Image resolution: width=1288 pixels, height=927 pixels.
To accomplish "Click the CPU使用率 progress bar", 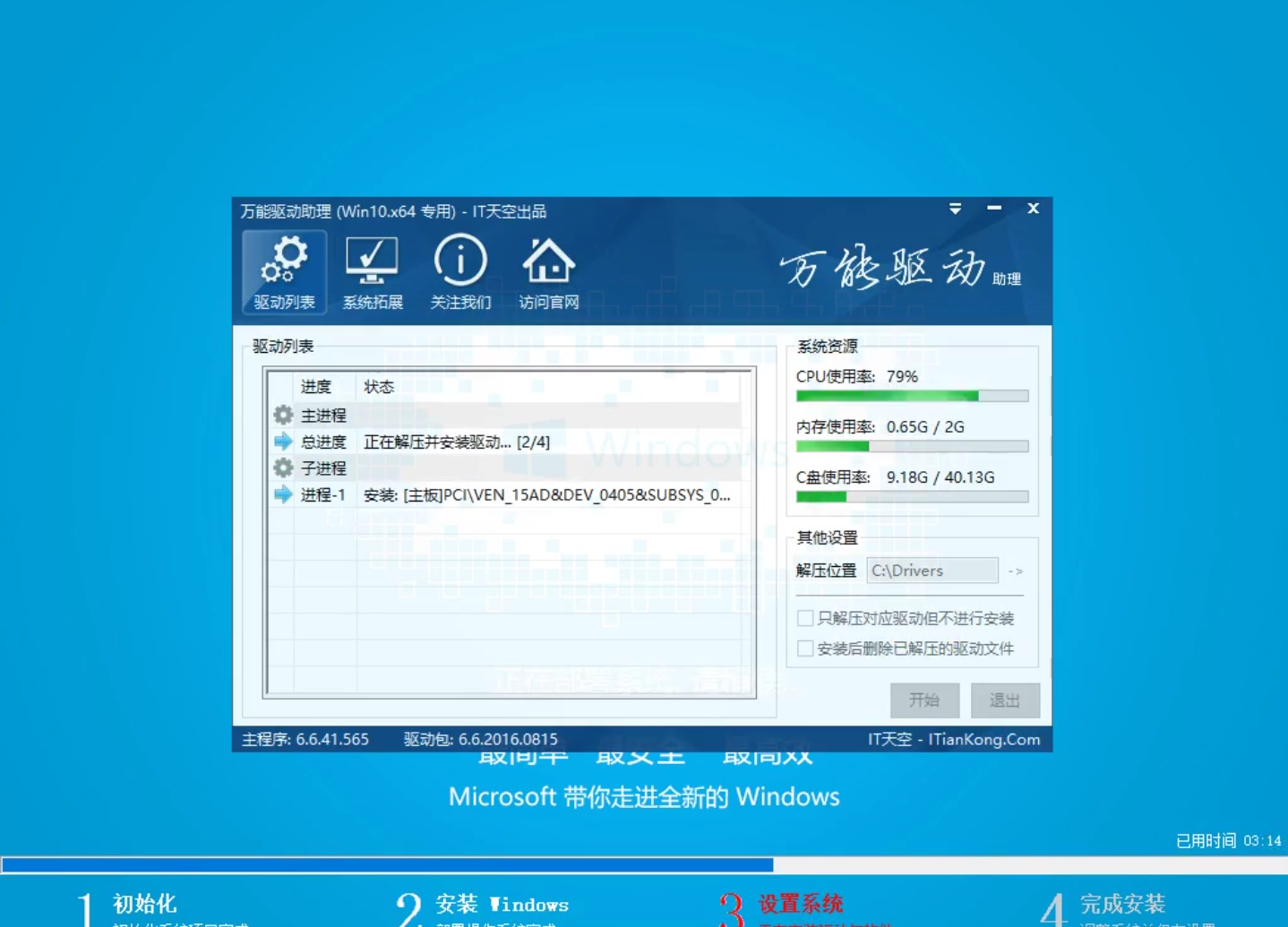I will click(x=912, y=396).
